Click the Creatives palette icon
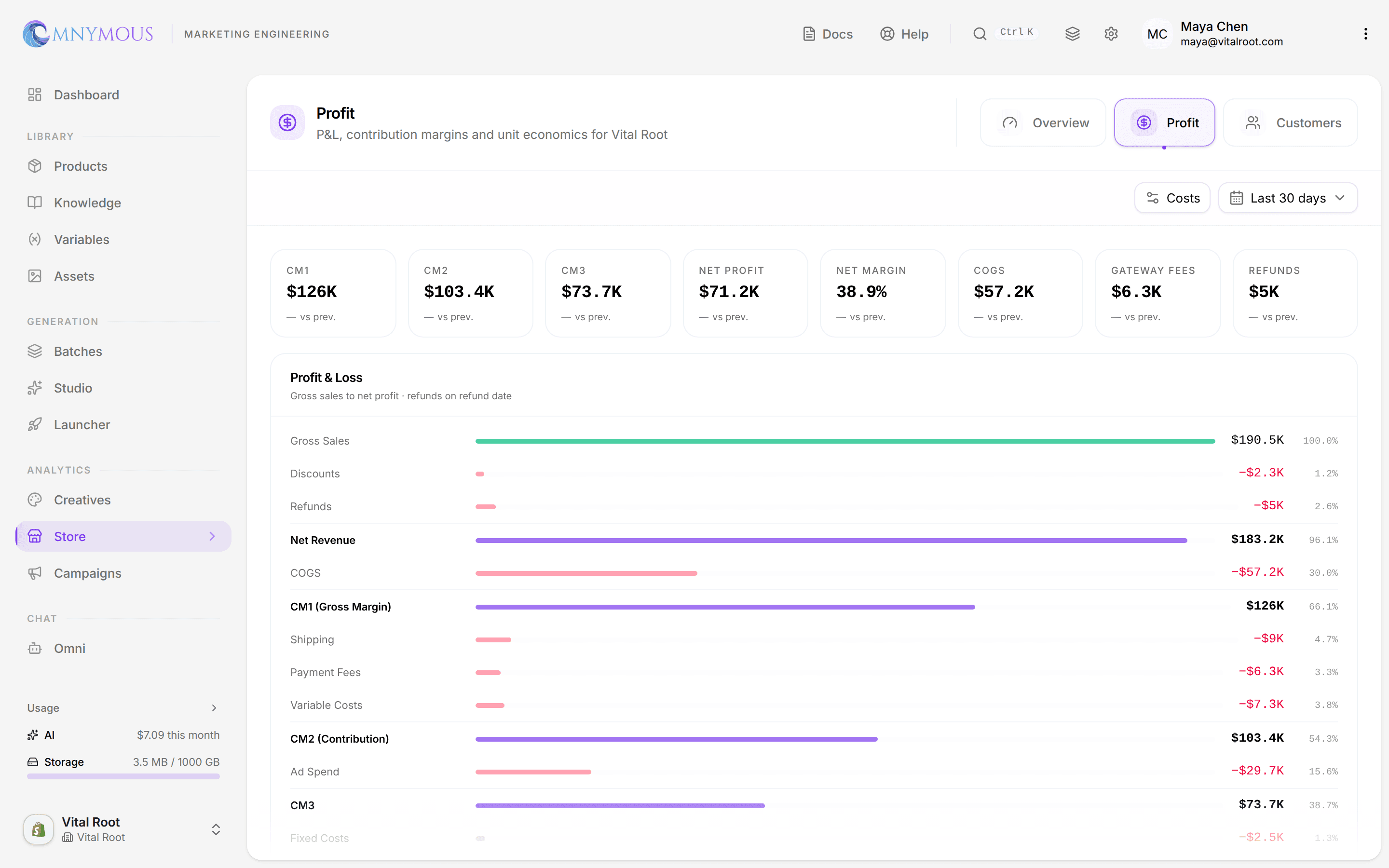This screenshot has height=868, width=1389. 35,500
